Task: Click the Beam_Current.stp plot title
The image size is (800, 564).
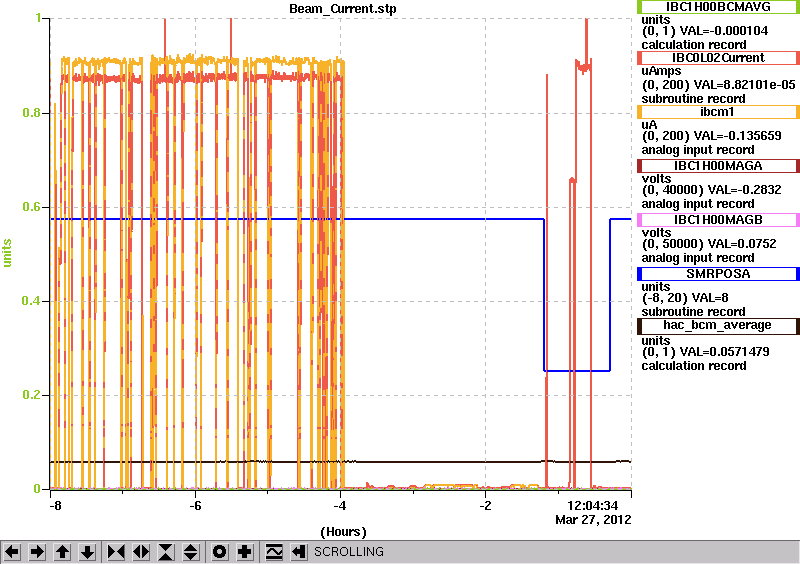Action: tap(342, 9)
